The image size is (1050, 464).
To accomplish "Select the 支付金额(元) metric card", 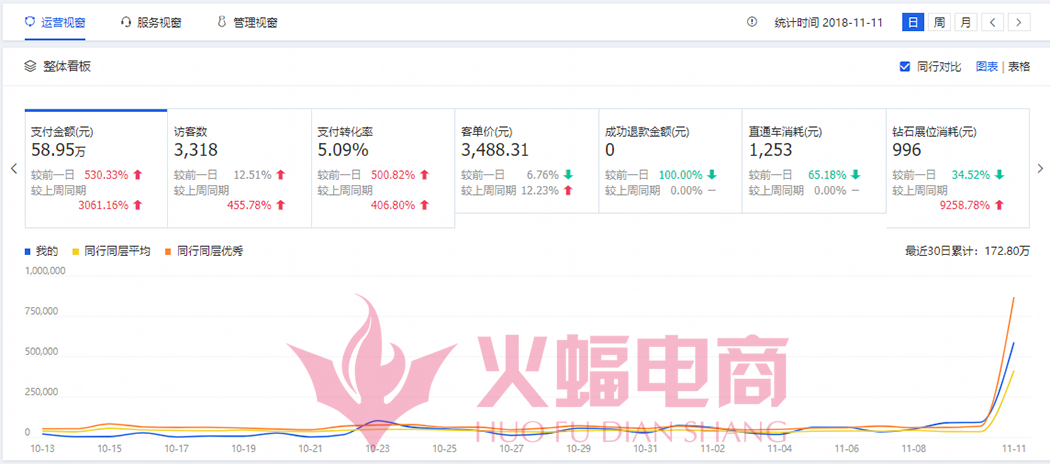I will click(96, 168).
